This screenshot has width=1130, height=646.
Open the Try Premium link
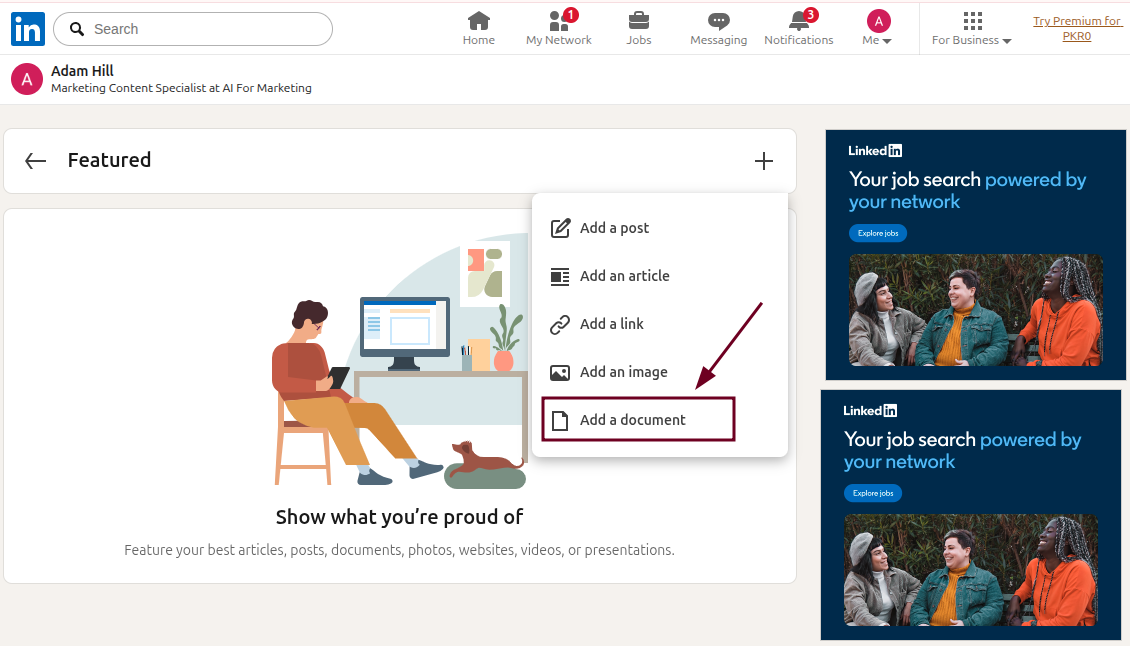tap(1077, 27)
